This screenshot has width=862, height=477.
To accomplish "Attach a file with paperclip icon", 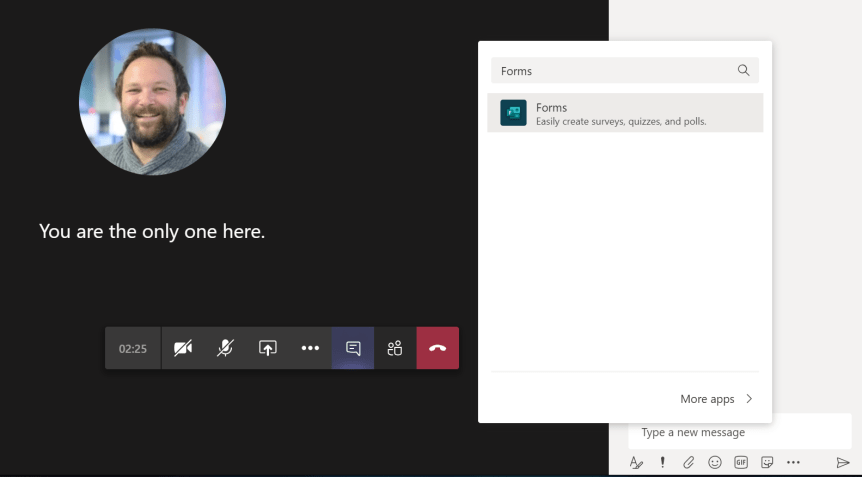I will tap(688, 462).
